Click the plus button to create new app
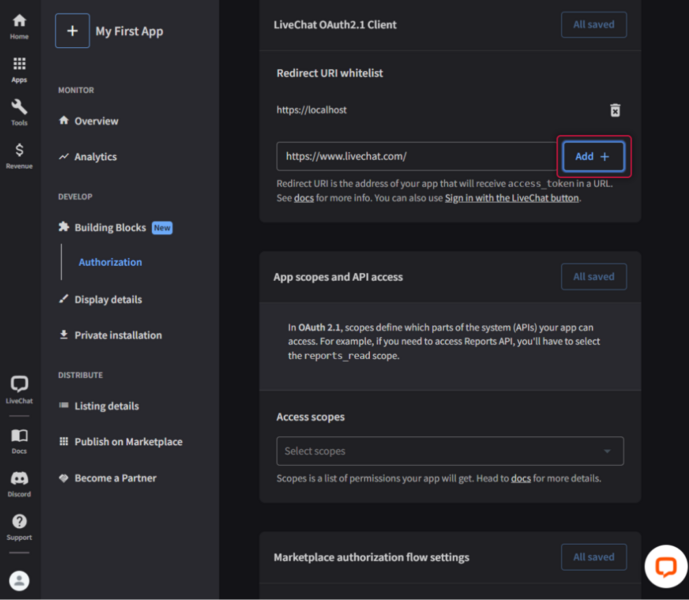Viewport: 689px width, 600px height. 72,31
